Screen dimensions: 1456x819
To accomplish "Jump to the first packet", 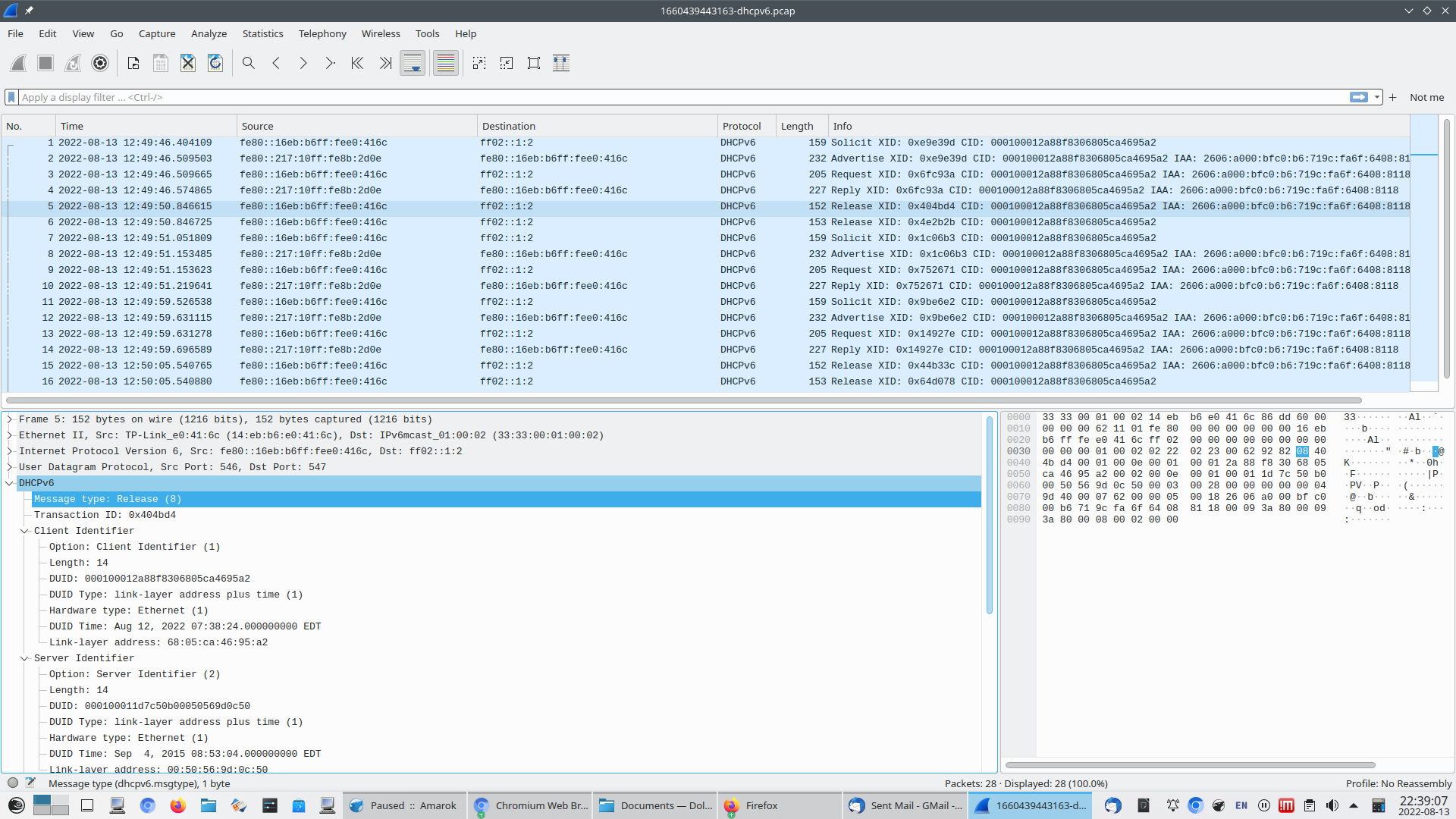I will [x=358, y=63].
